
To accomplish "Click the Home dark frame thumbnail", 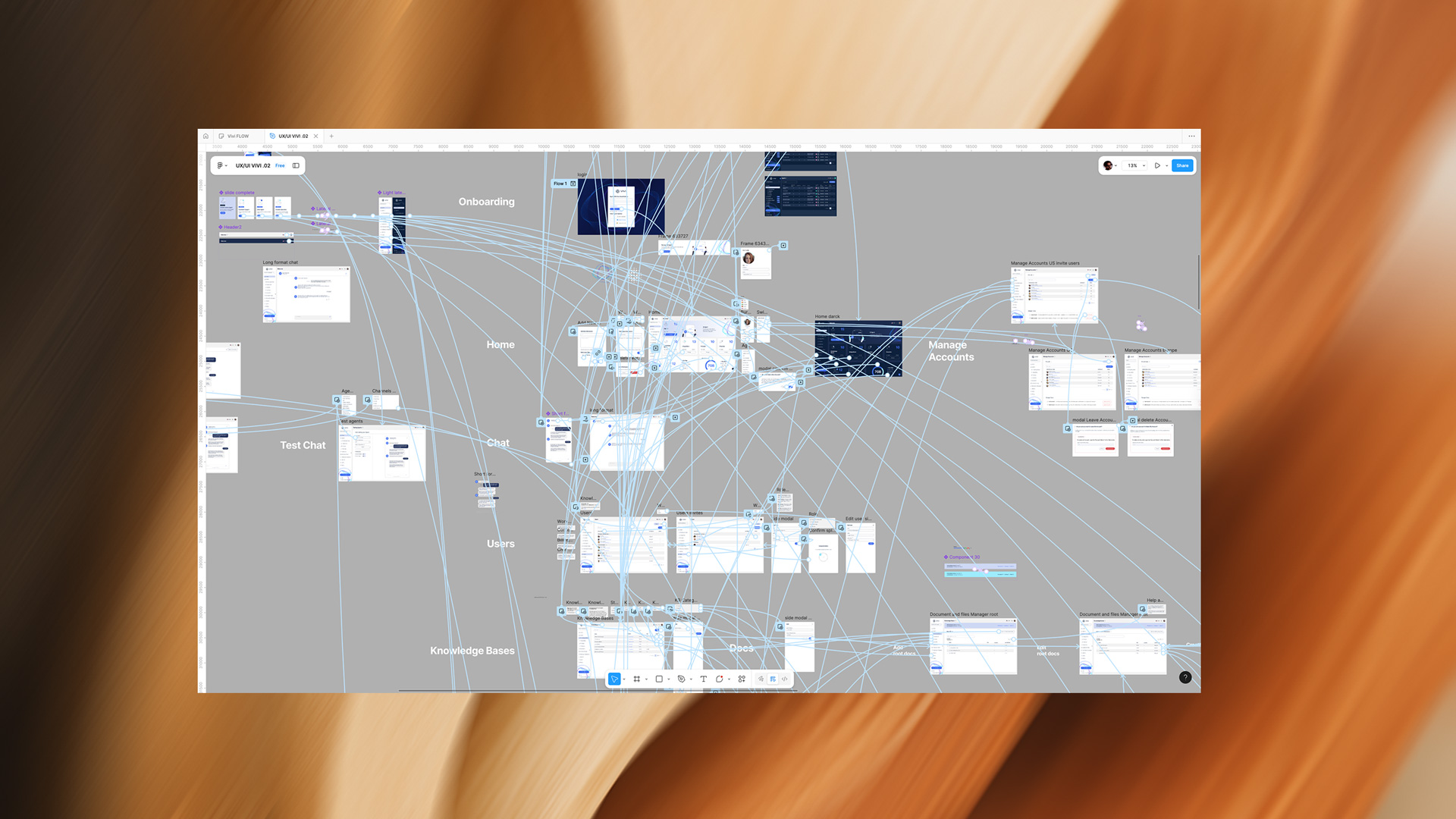I will [858, 349].
